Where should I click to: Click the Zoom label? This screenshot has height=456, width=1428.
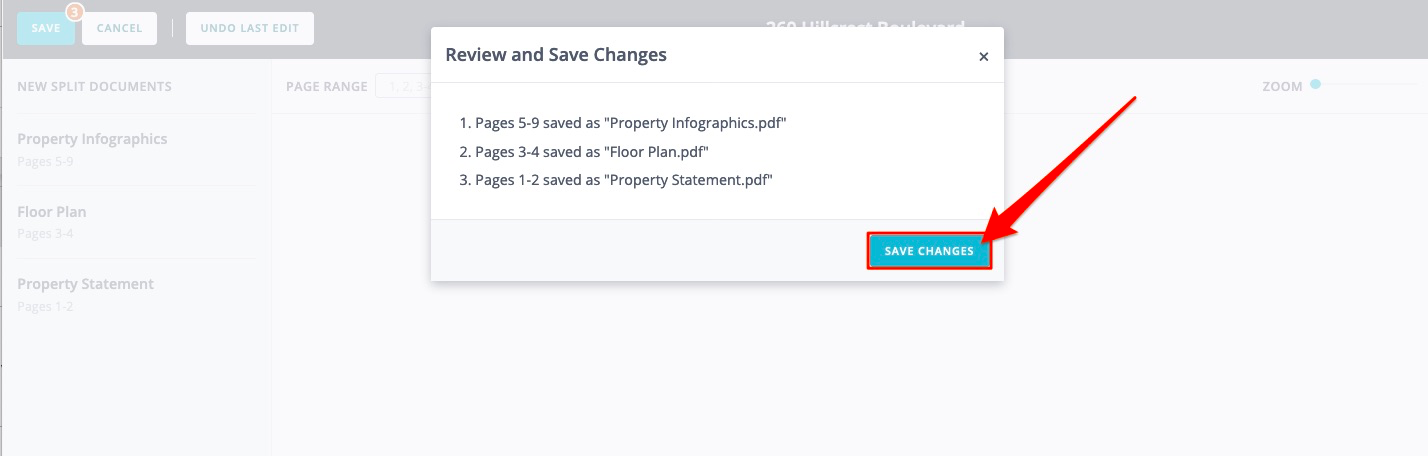coord(1282,87)
